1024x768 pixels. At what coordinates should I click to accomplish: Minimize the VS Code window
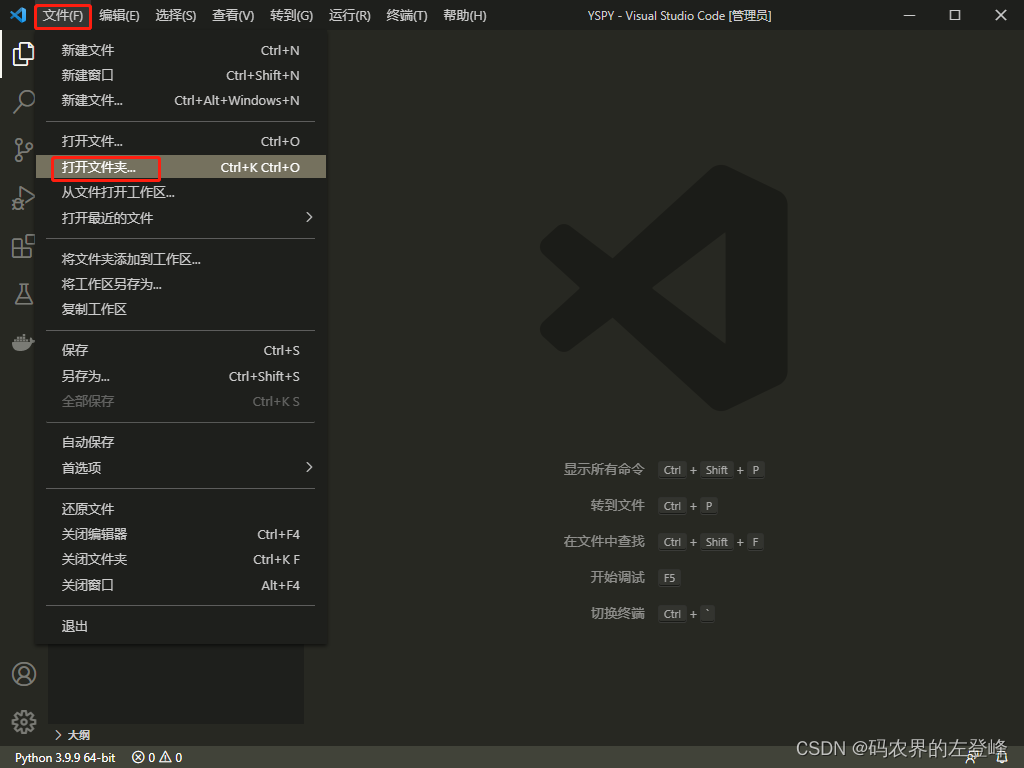point(909,15)
